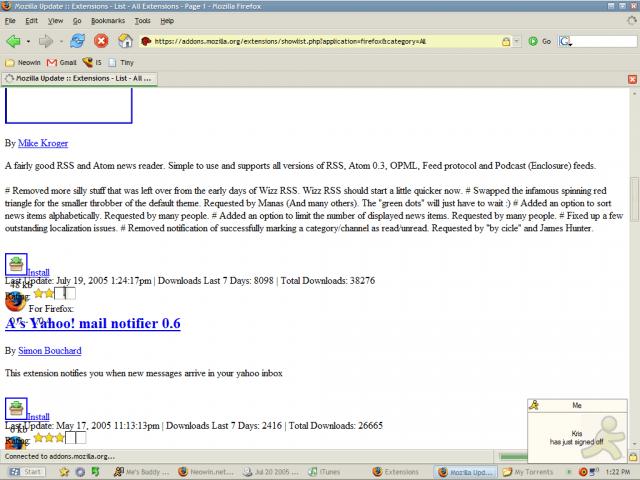Click the Kris has just signed off notification
The image size is (640, 480).
(576, 438)
